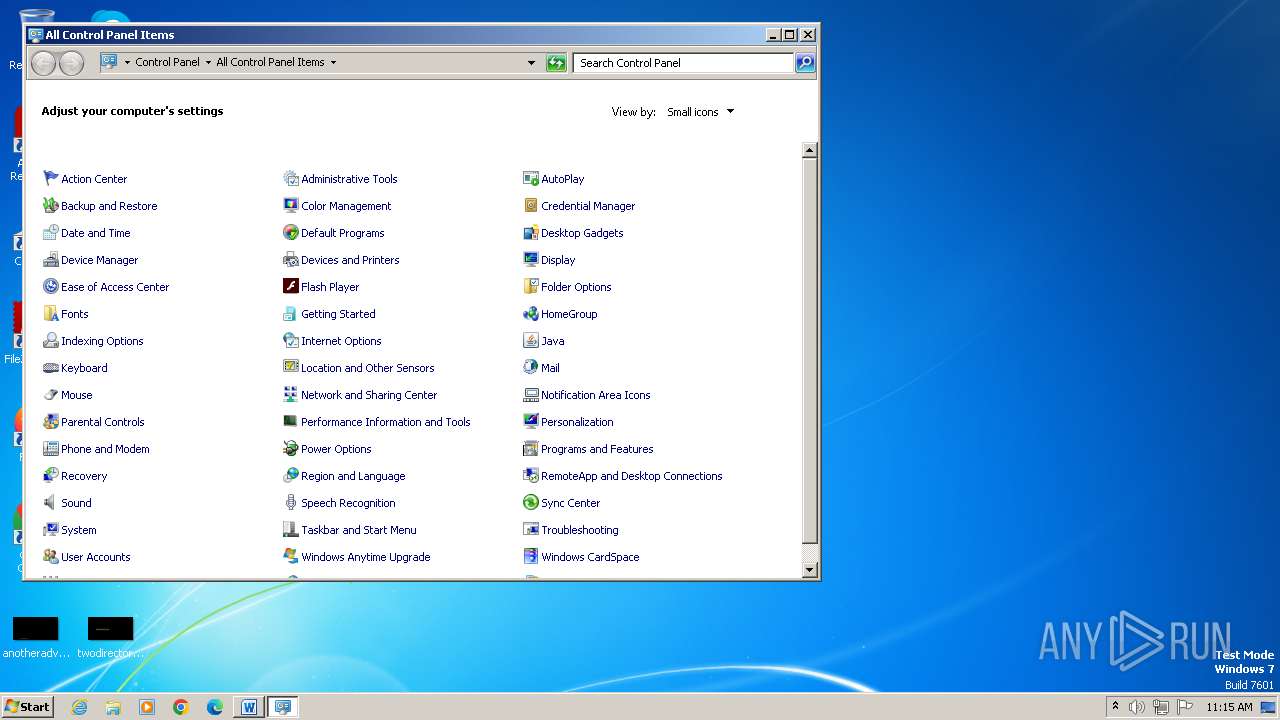Click the scrollbar up arrow
The width and height of the screenshot is (1280, 720).
coord(810,150)
